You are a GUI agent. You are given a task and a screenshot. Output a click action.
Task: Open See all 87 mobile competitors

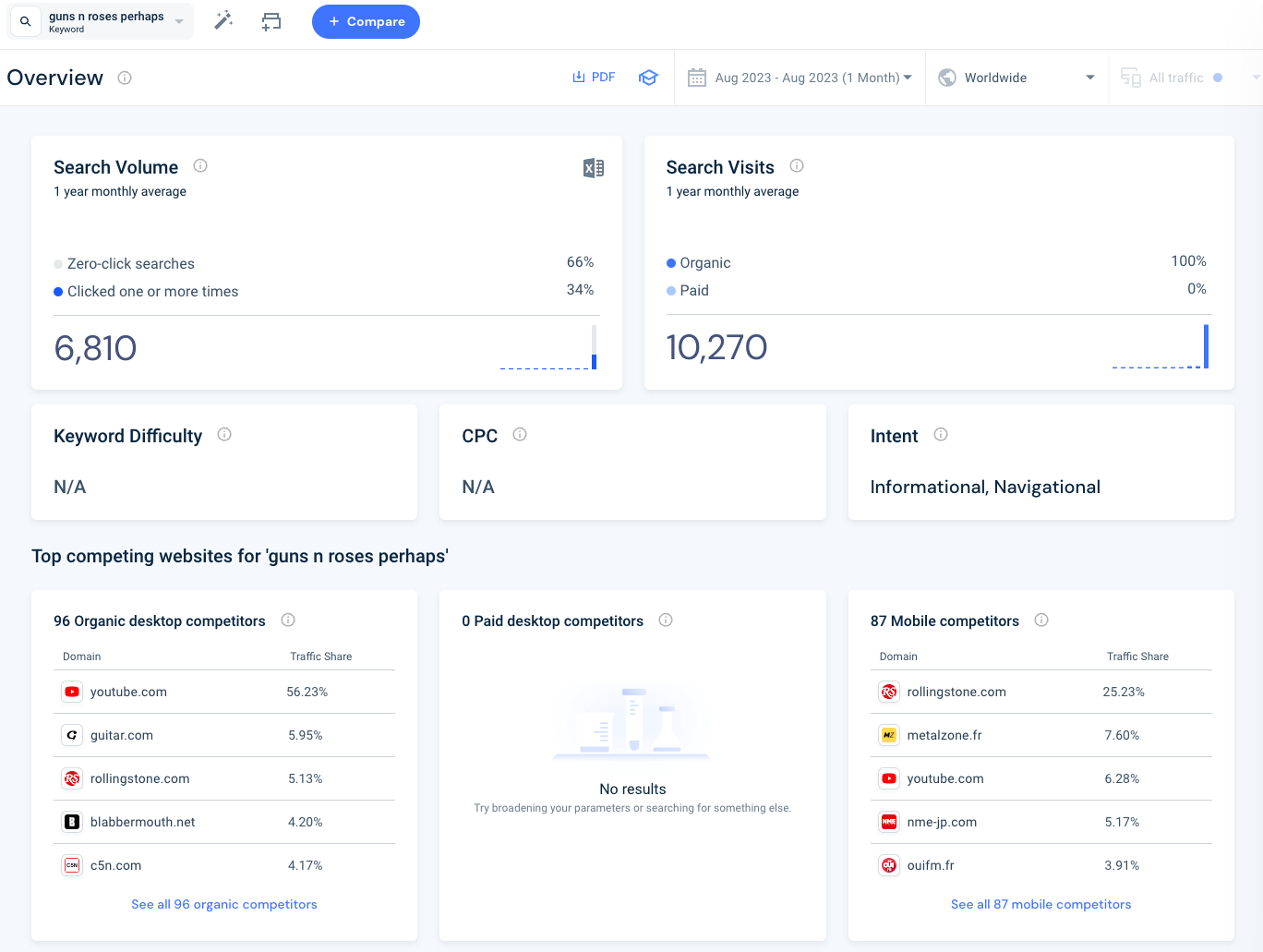[1040, 905]
